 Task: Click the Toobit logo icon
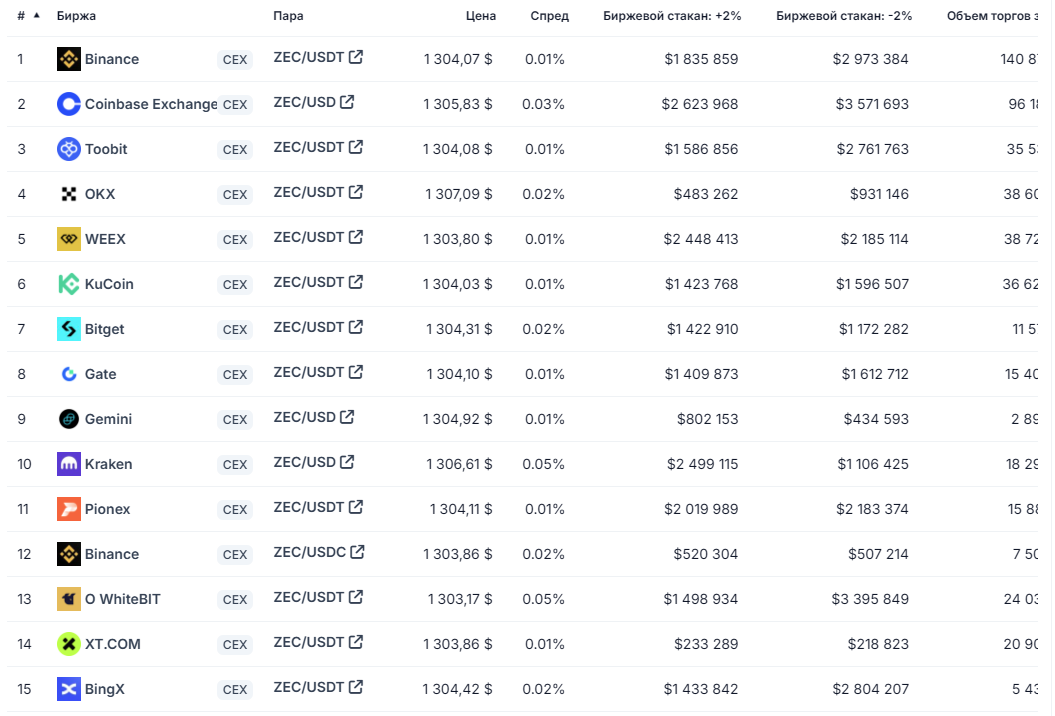(69, 149)
